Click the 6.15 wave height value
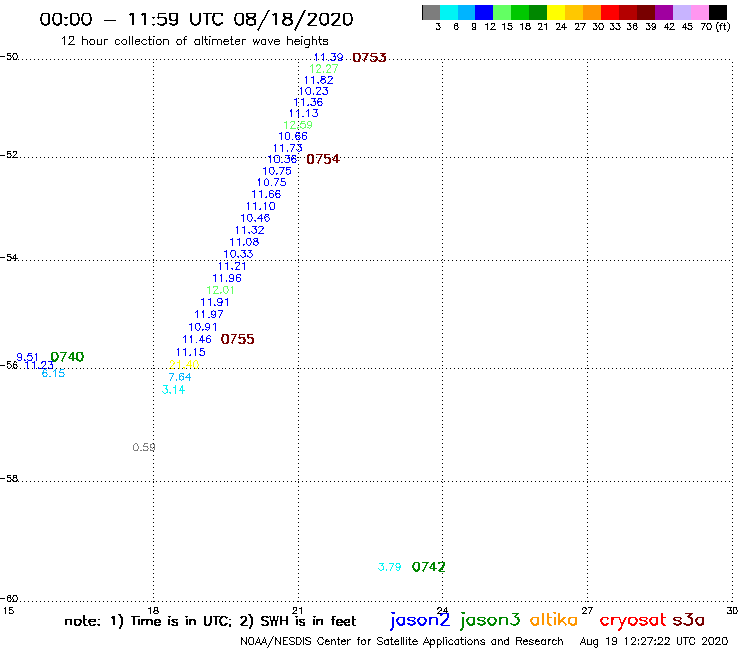Image resolution: width=740 pixels, height=650 pixels. 53,373
